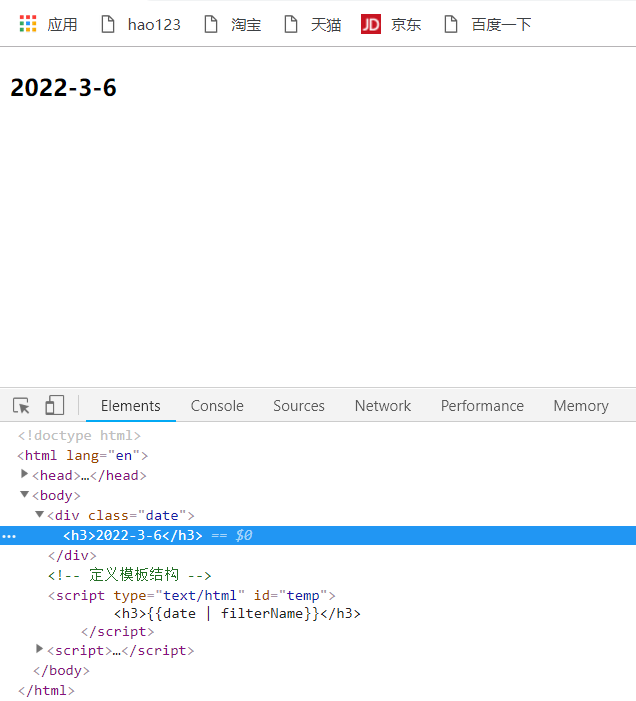Viewport: 636px width, 701px height.
Task: Click the red JD 京东 bookmark icon
Action: coord(371,24)
